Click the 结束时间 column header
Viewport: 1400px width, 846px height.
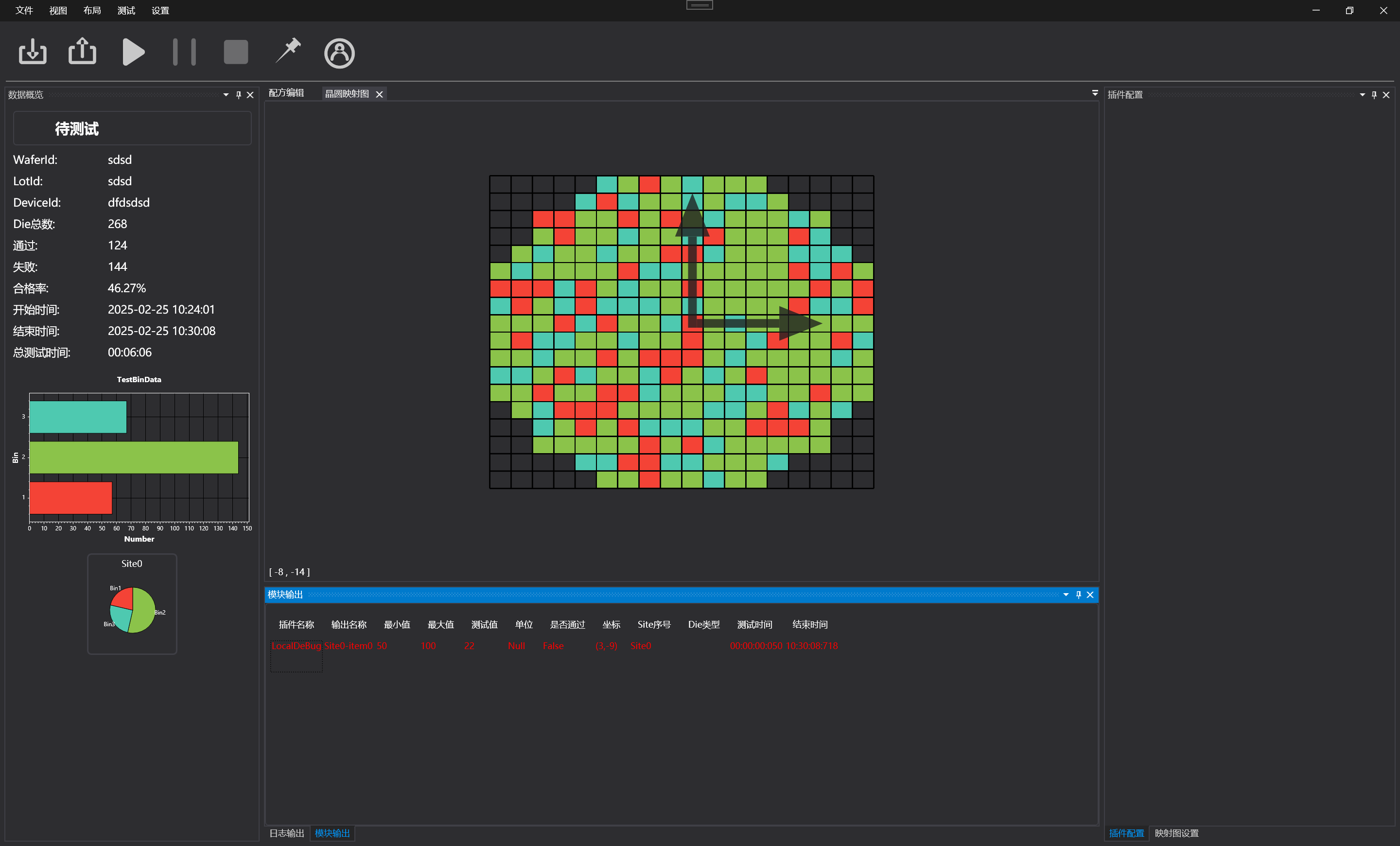(x=810, y=625)
